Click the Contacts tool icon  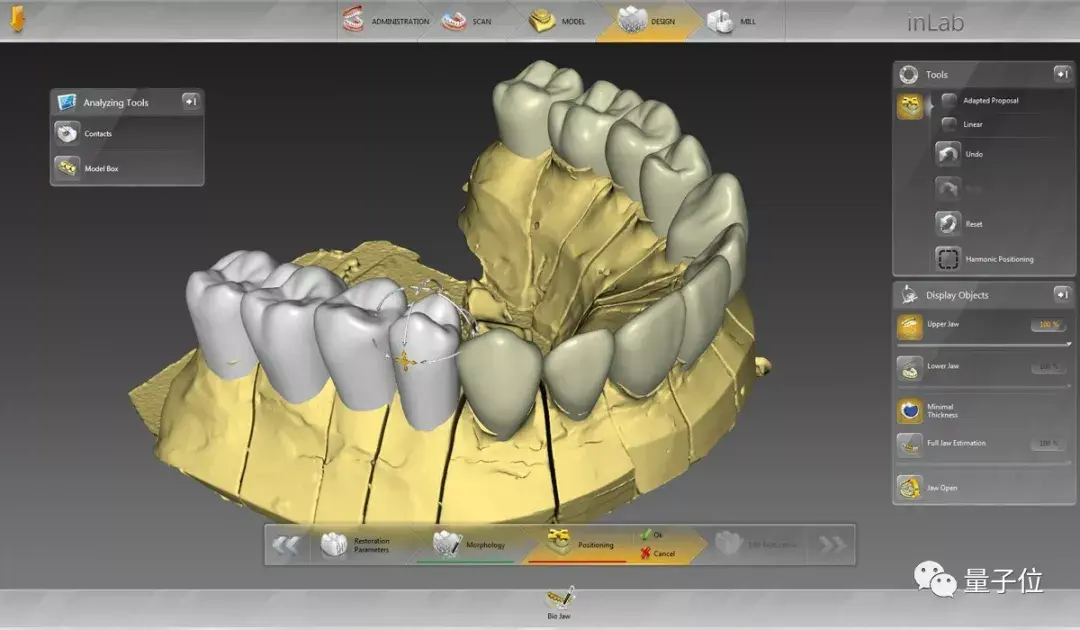tap(68, 133)
